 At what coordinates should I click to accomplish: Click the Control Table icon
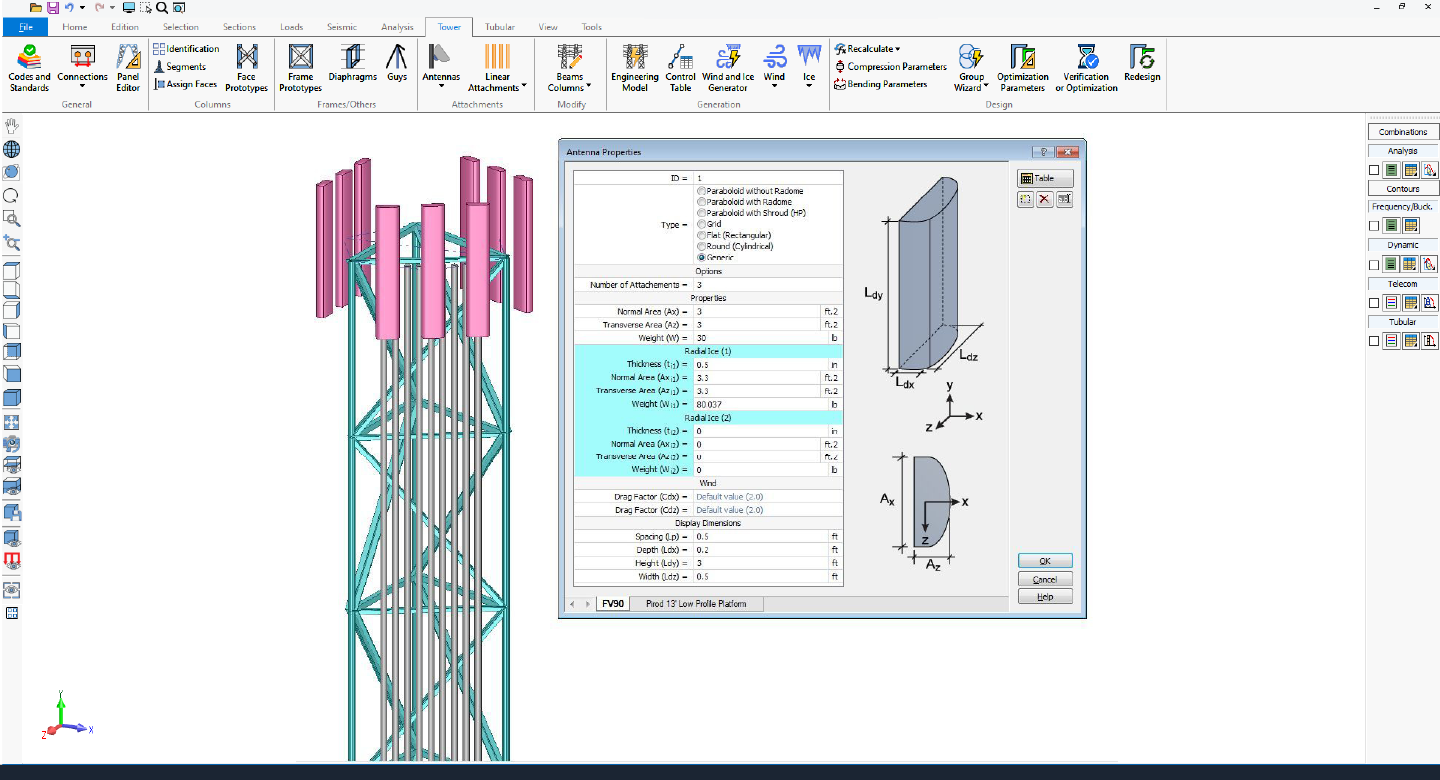(x=680, y=68)
